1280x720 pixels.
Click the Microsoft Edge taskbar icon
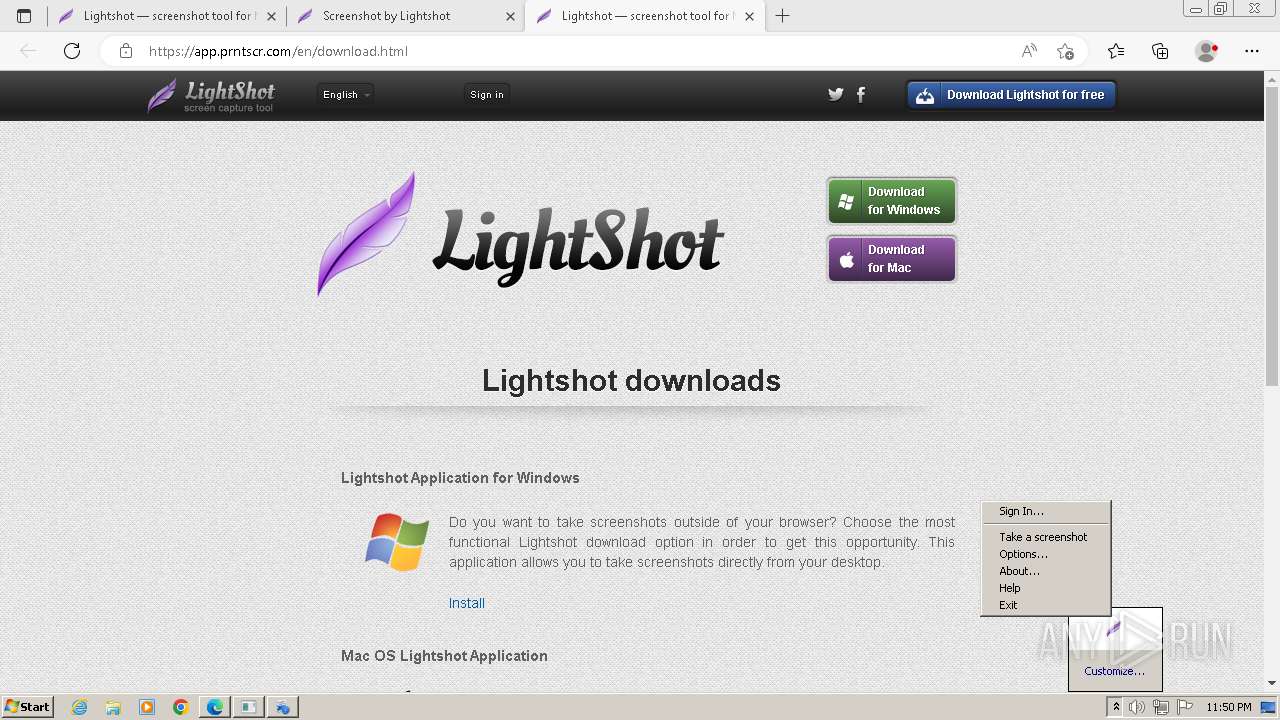[x=215, y=707]
